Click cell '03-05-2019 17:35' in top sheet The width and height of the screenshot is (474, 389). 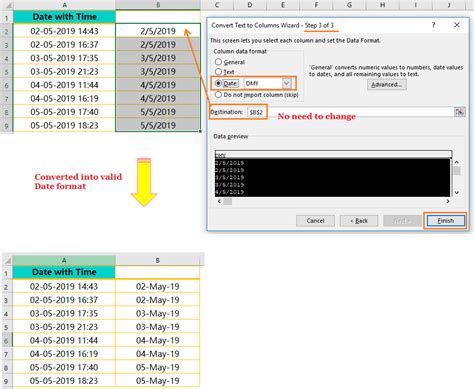[x=64, y=58]
